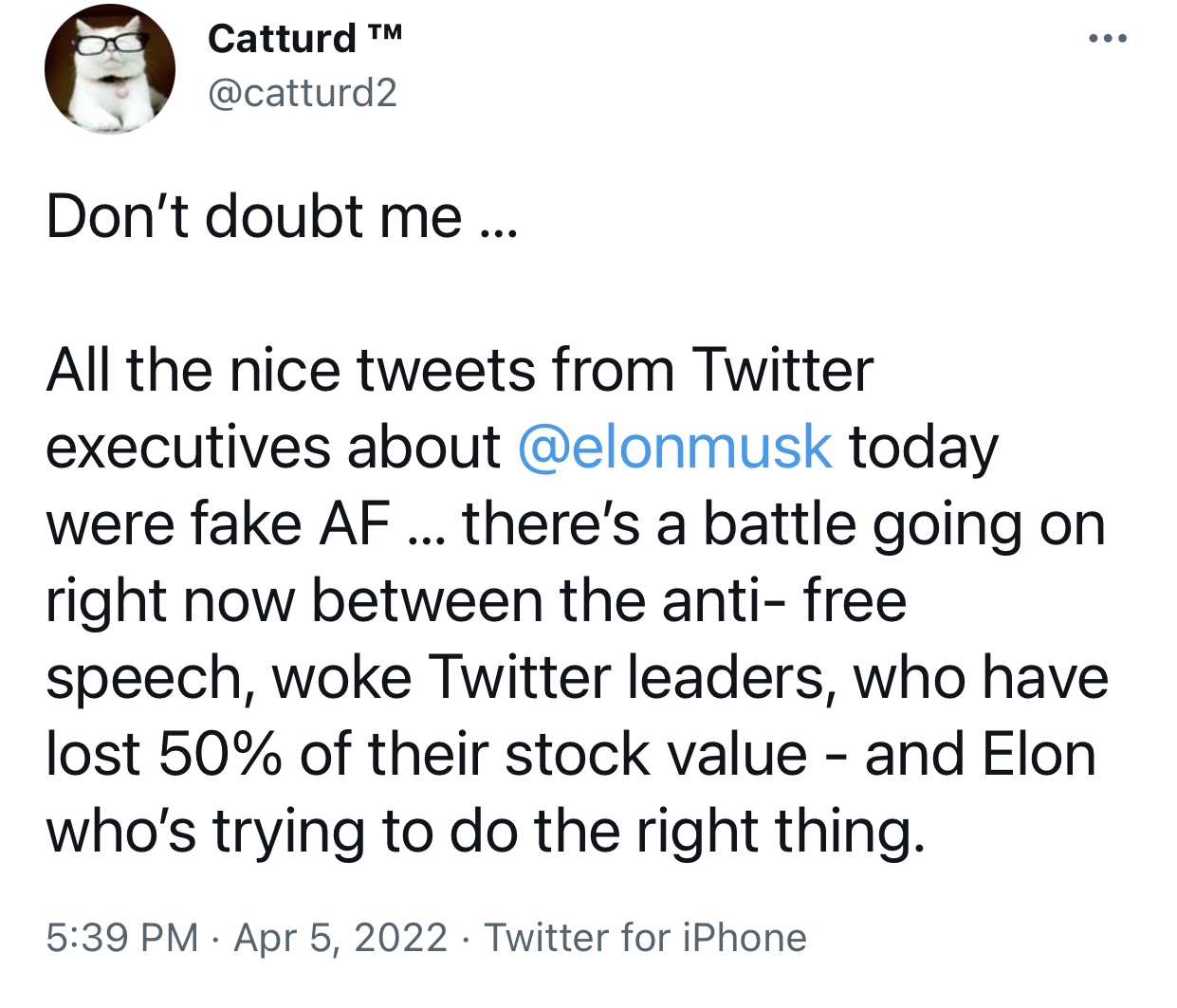Open the 5:39 PM timestamp

pyautogui.click(x=122, y=937)
